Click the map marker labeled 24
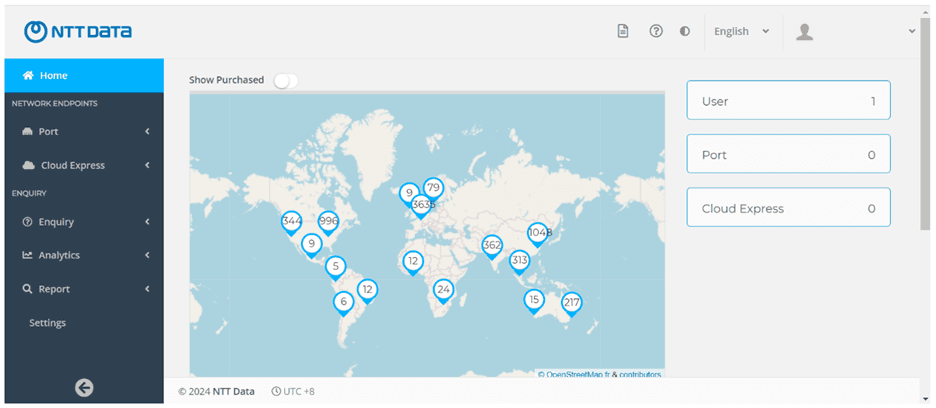This screenshot has height=408, width=936. pyautogui.click(x=443, y=292)
